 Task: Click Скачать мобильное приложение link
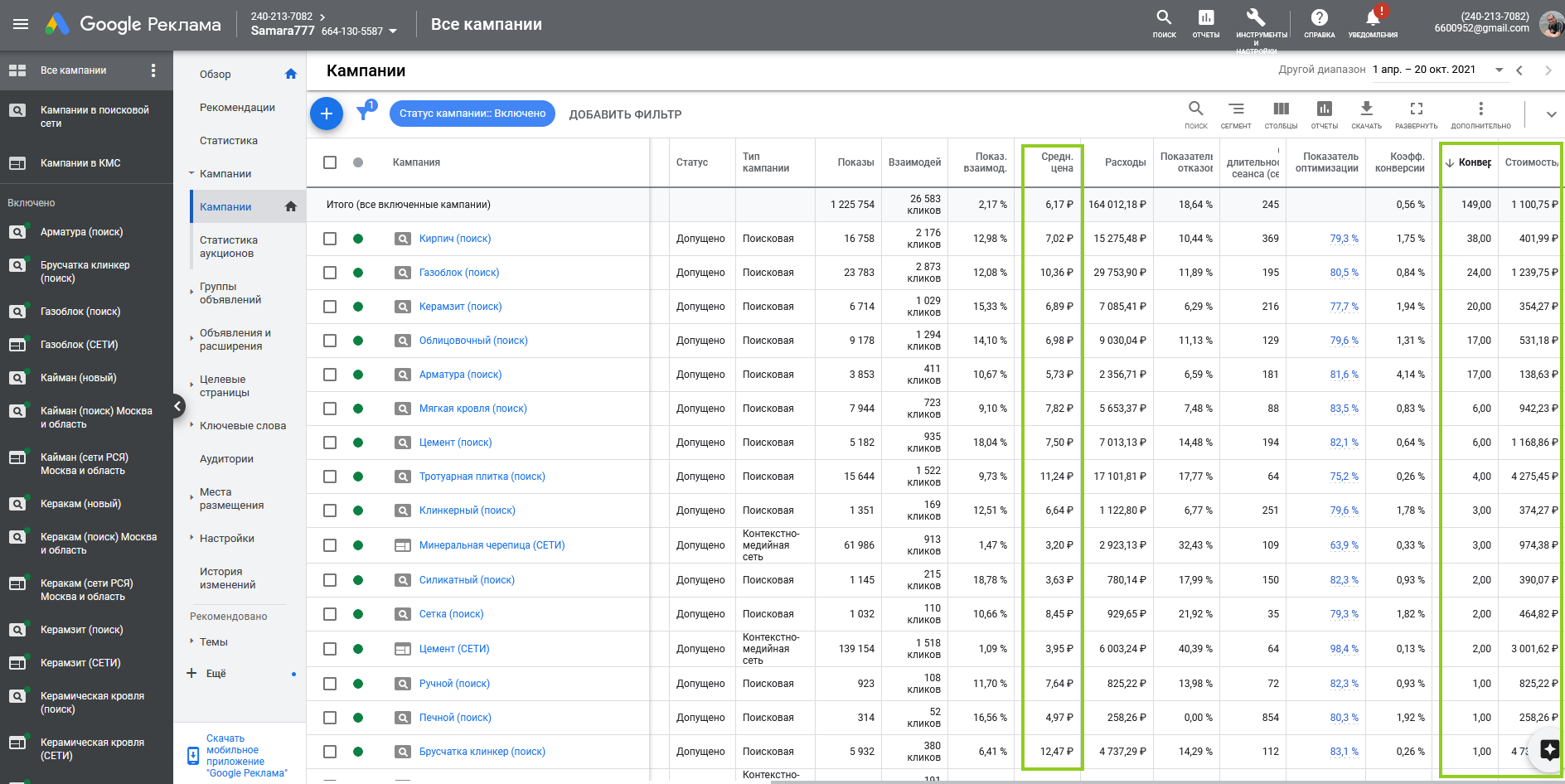pos(246,756)
